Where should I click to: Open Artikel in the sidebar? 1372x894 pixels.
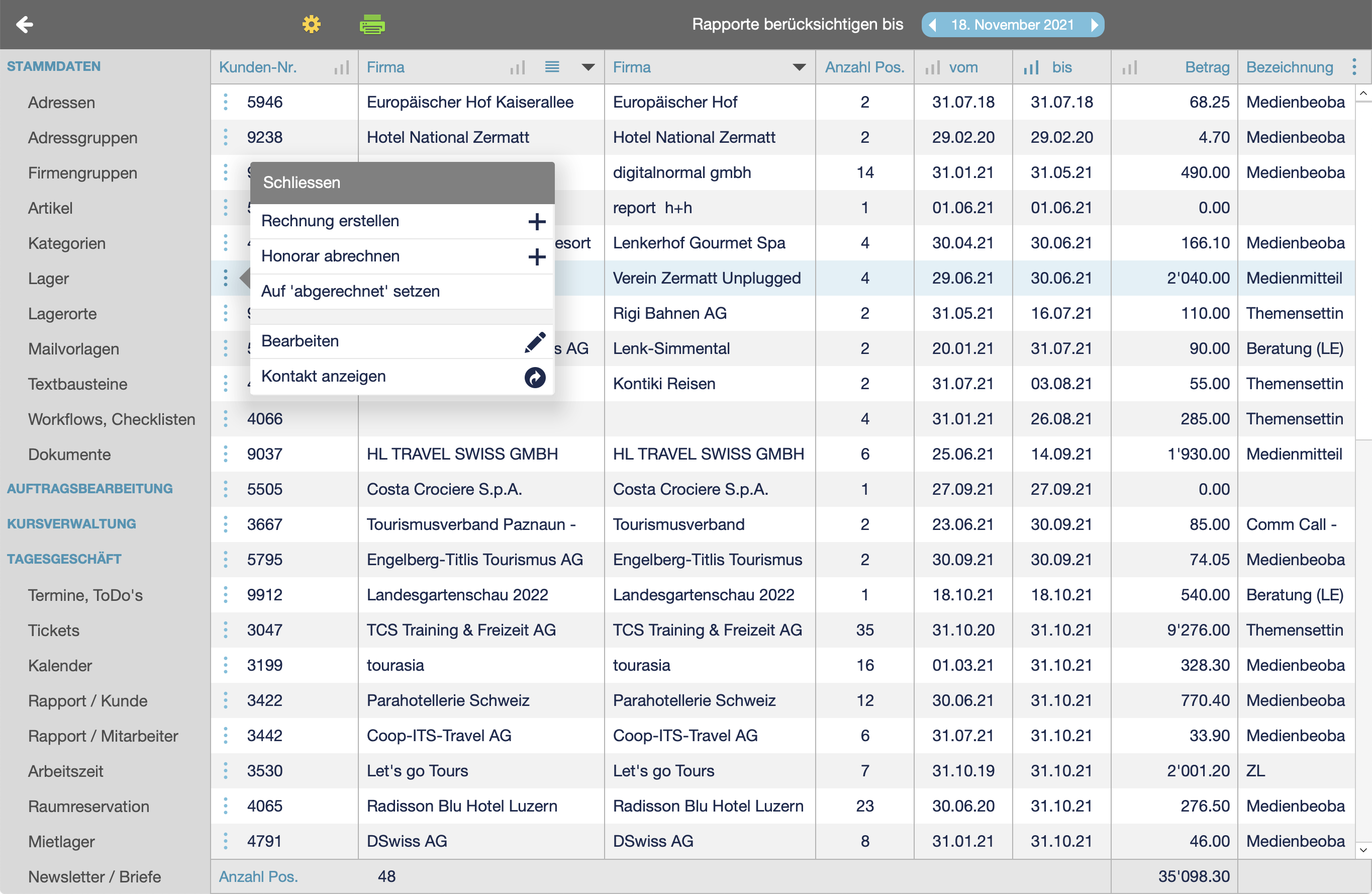pos(50,208)
